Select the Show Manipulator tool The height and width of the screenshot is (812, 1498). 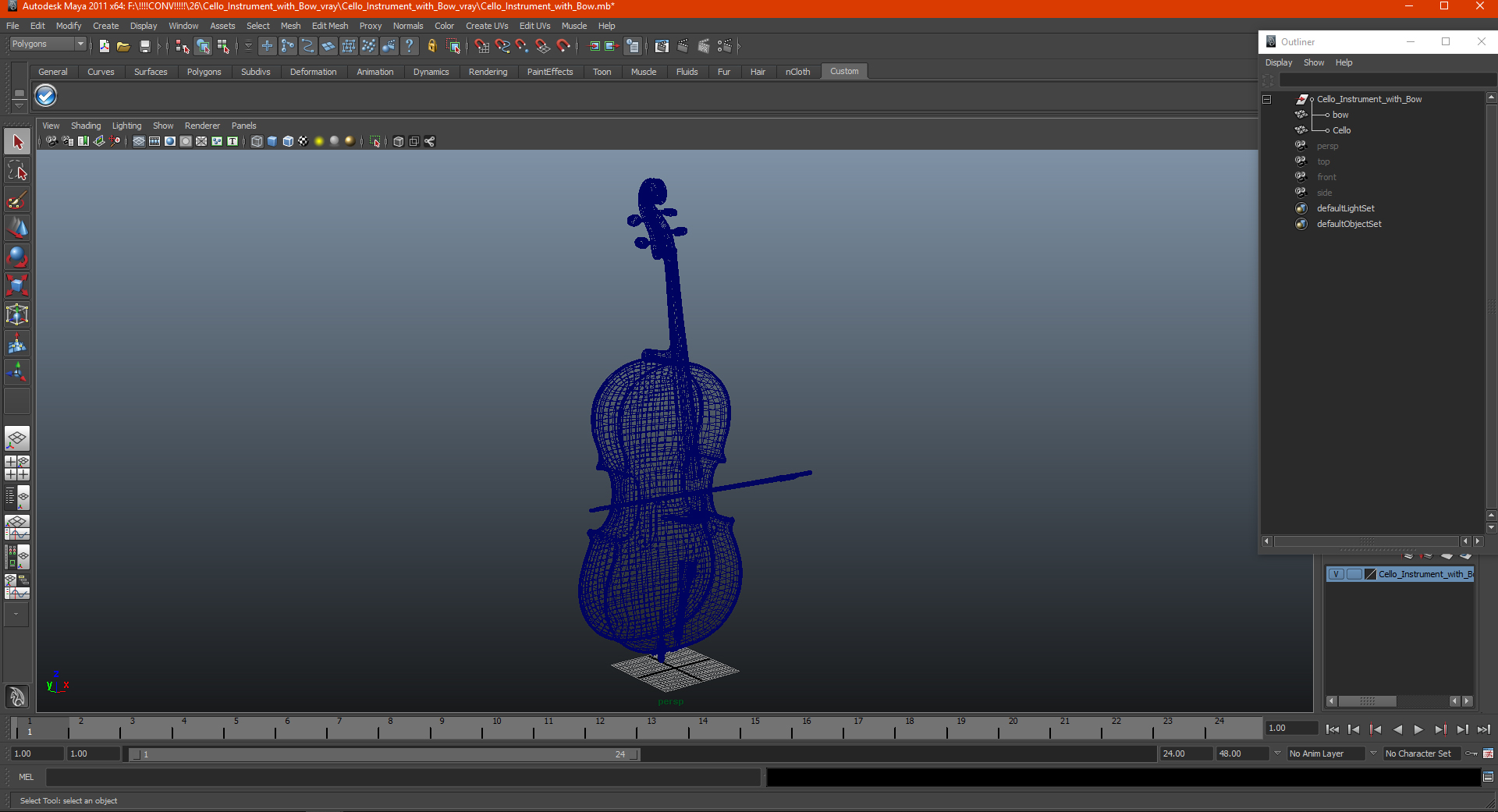17,372
